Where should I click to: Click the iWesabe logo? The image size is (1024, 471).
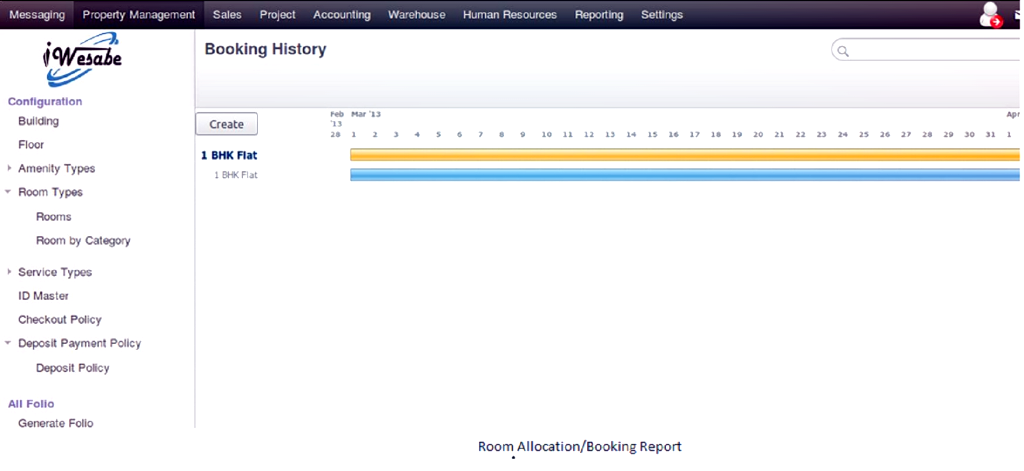[x=82, y=62]
